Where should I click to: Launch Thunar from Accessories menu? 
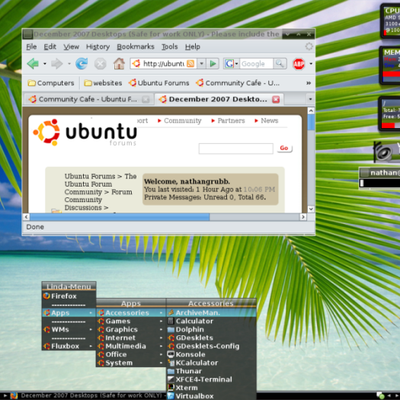[x=211, y=371]
